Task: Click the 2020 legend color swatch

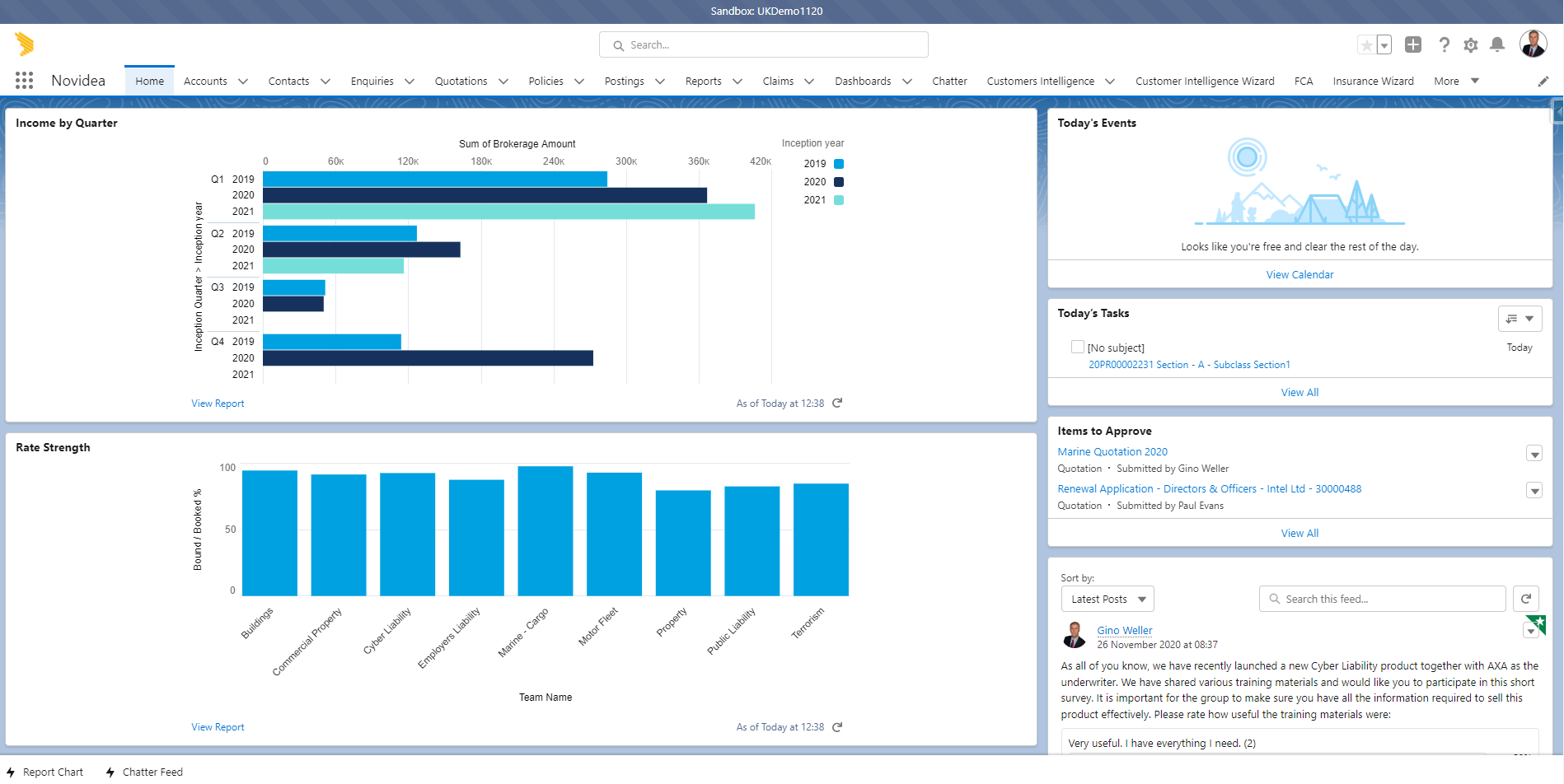Action: tap(839, 182)
